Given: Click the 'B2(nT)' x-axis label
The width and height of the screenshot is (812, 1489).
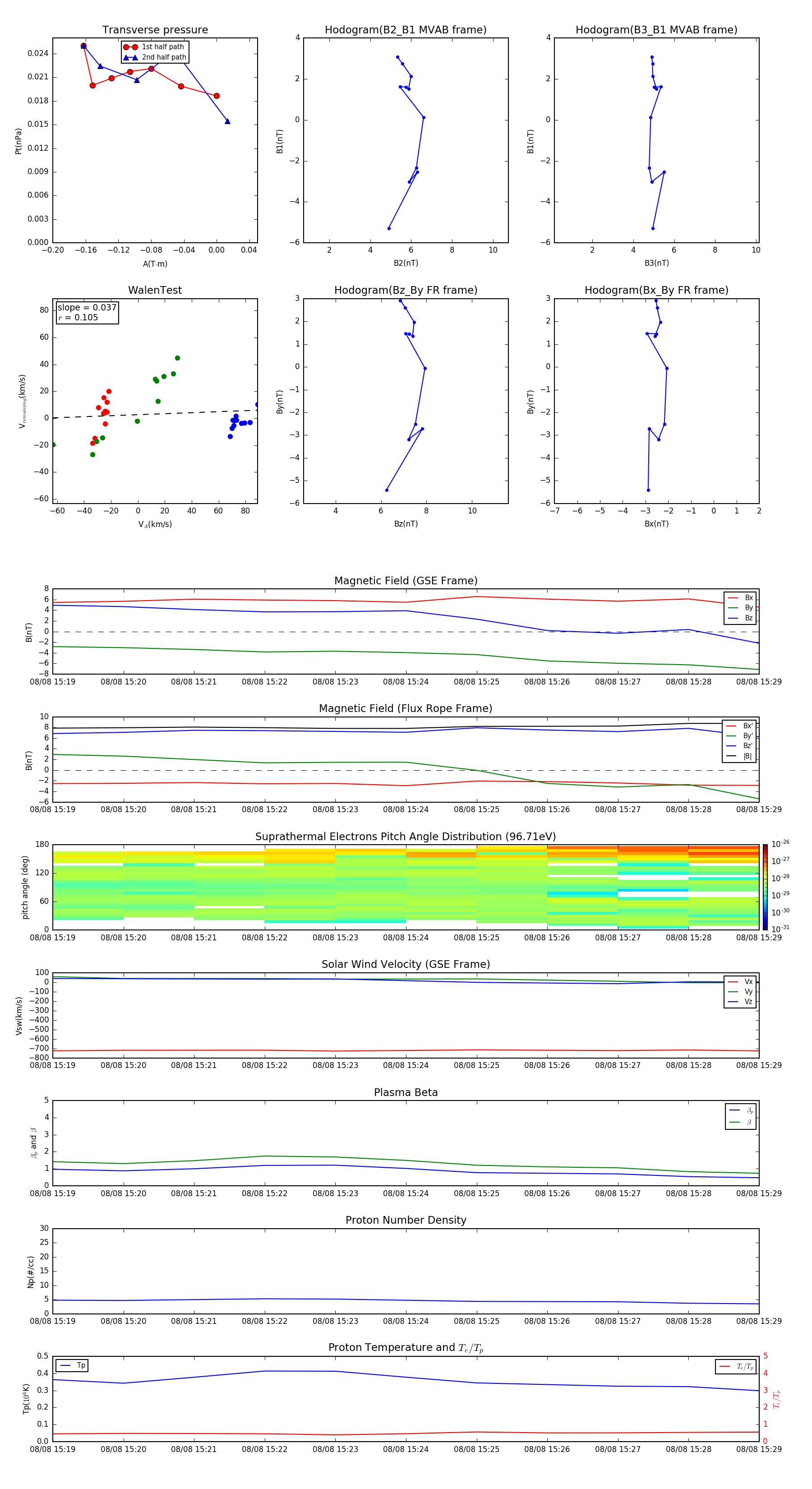Looking at the screenshot, I should (406, 263).
